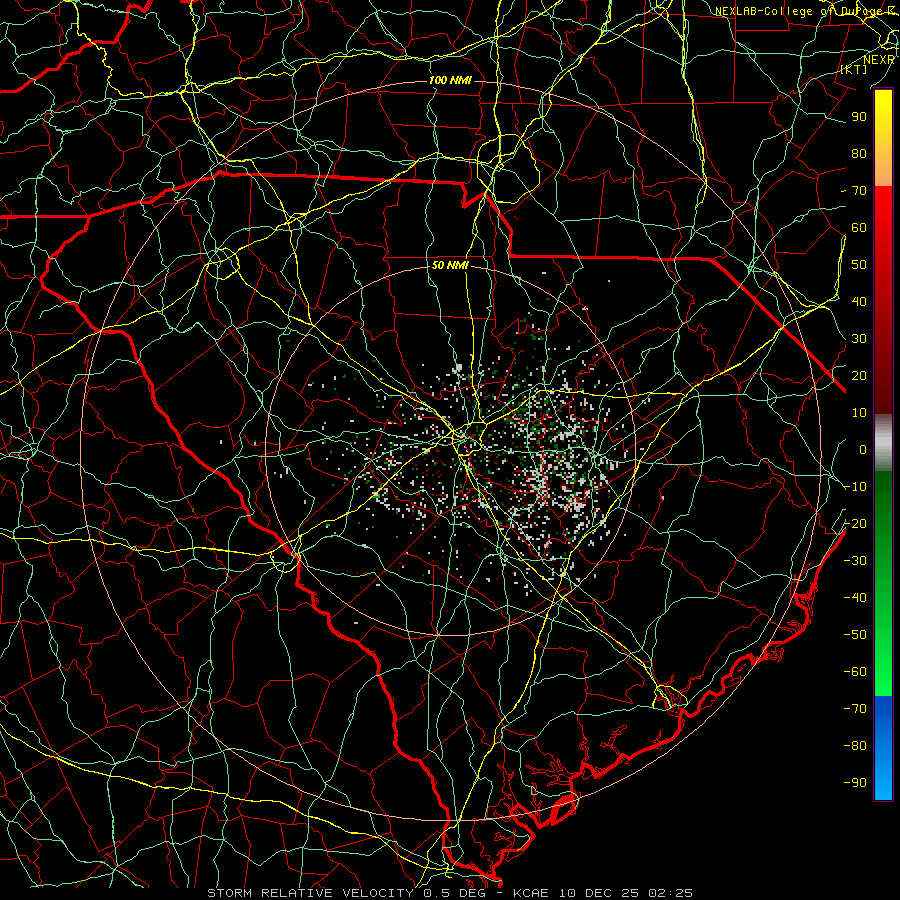Click the 10 DEC 25 date text
This screenshot has width=900, height=900.
tap(599, 893)
